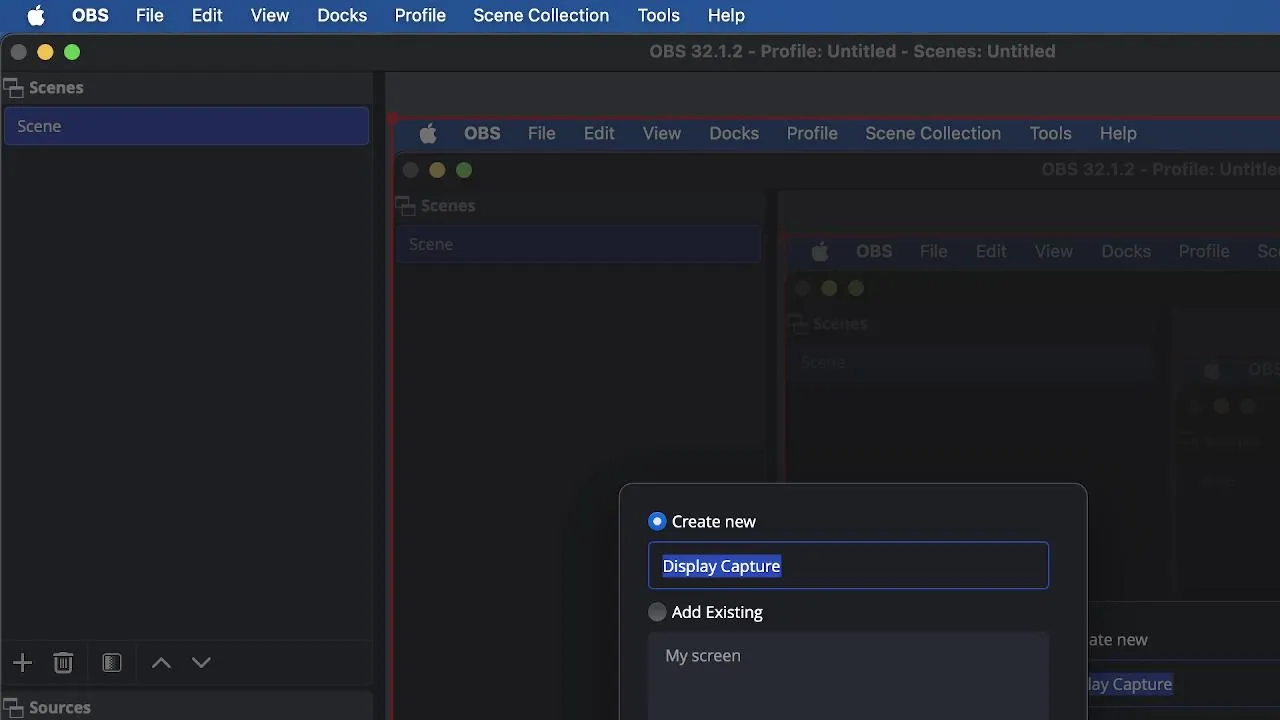
Task: Open the Tools menu
Action: 658,15
